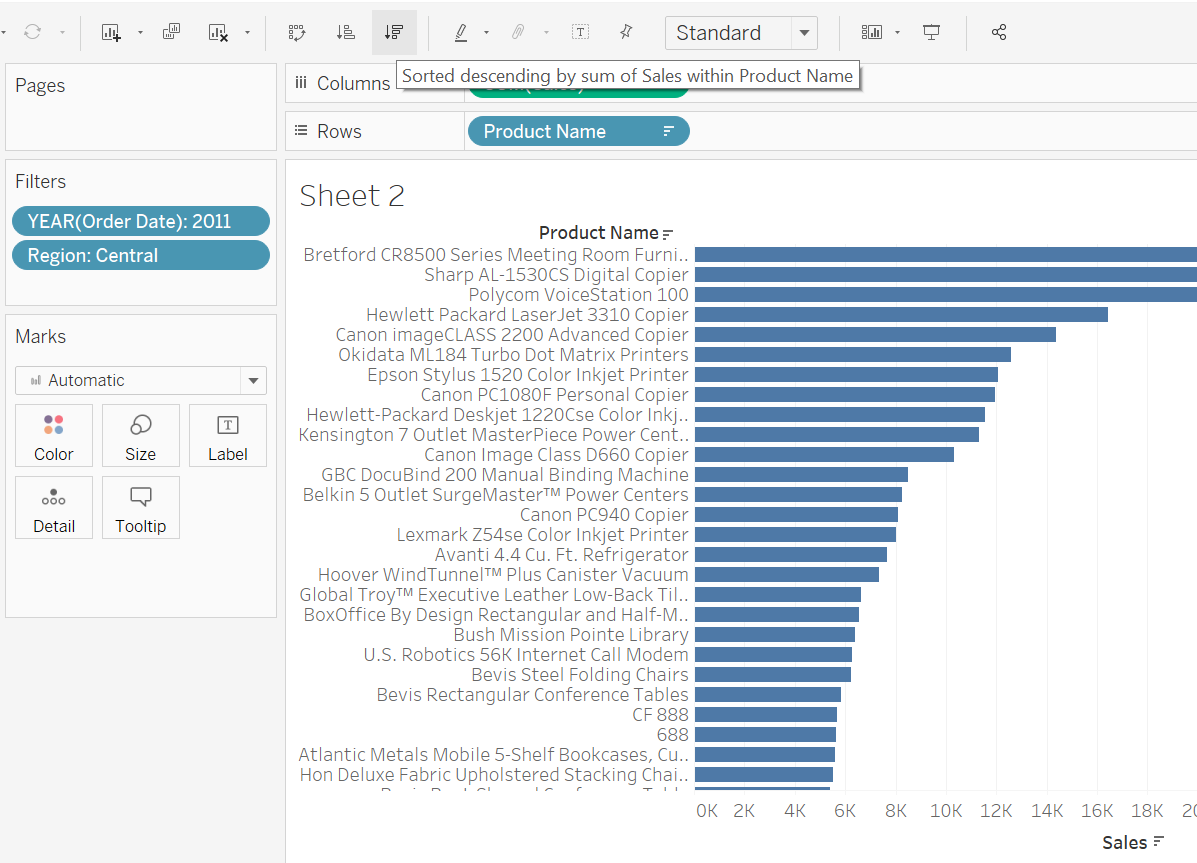Image resolution: width=1197 pixels, height=863 pixels.
Task: Click the Color button in Marks card
Action: [53, 435]
